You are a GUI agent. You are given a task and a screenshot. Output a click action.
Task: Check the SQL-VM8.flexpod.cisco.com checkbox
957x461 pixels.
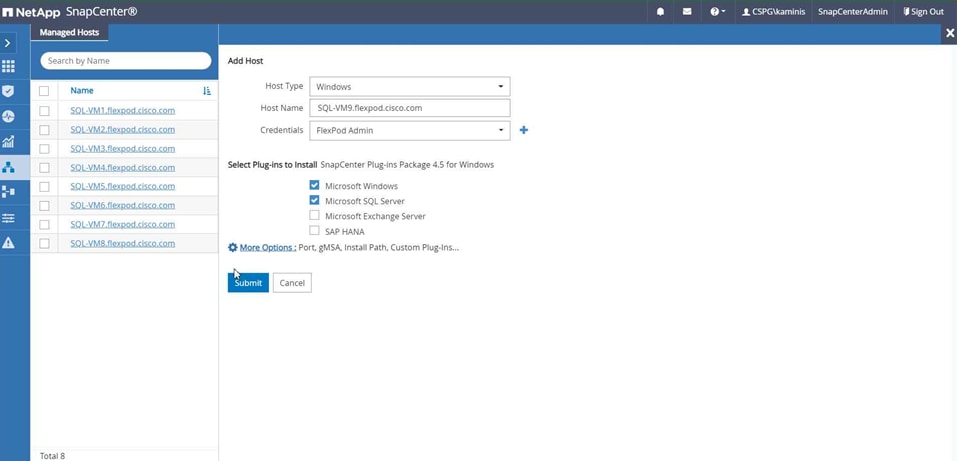tap(44, 243)
